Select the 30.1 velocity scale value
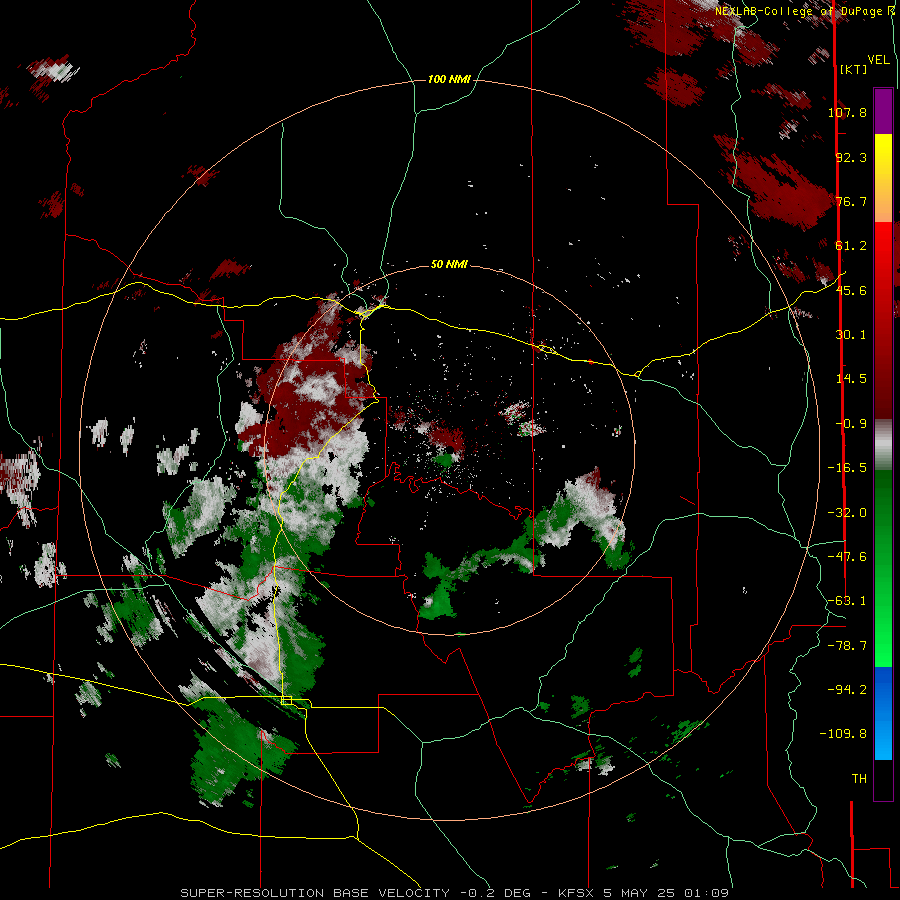The image size is (900, 900). pos(851,335)
